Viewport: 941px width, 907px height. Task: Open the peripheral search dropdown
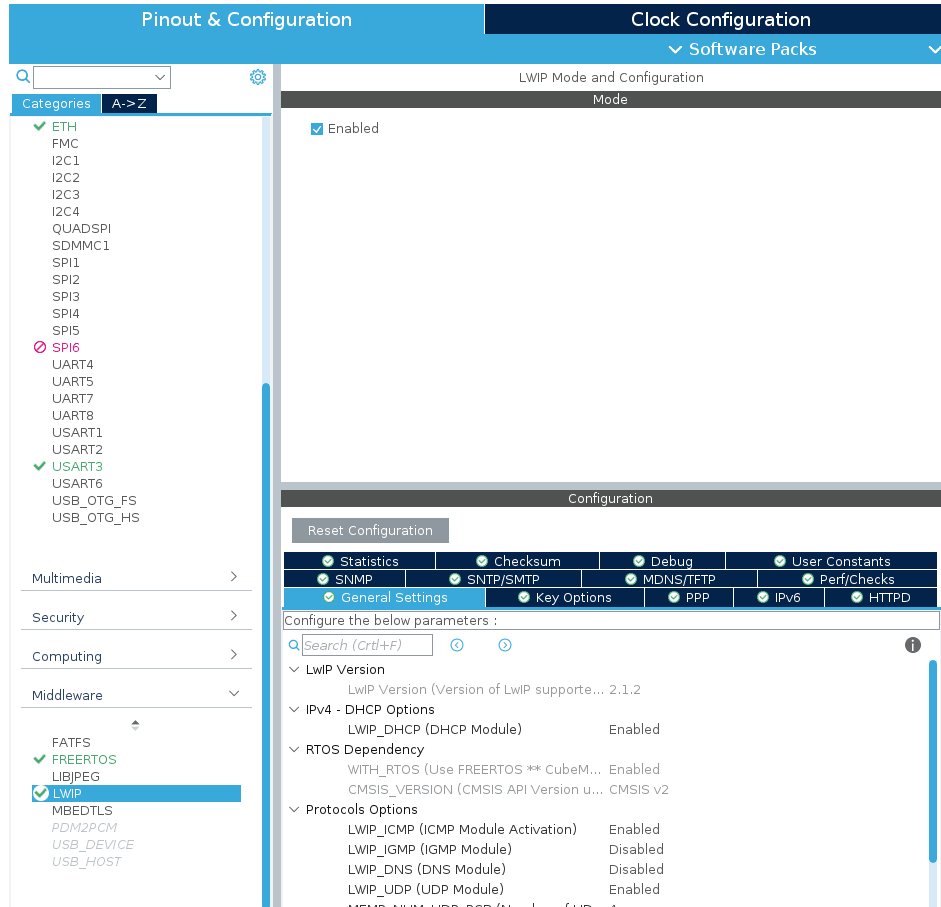(160, 77)
